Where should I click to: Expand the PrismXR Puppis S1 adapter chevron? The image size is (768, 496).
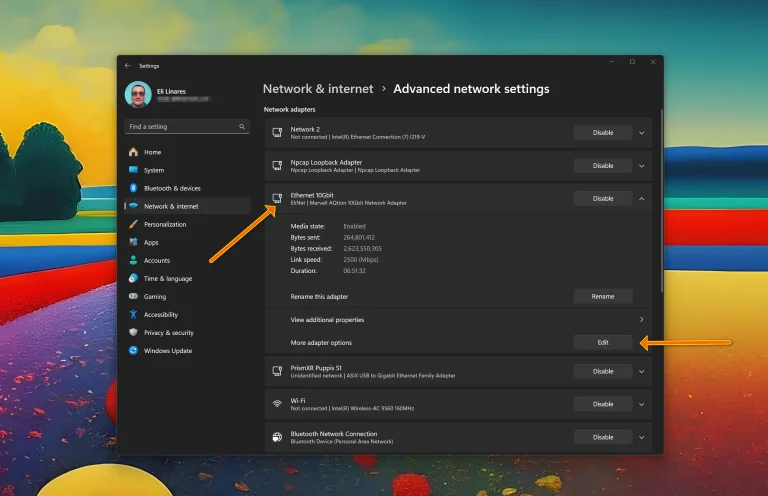642,371
